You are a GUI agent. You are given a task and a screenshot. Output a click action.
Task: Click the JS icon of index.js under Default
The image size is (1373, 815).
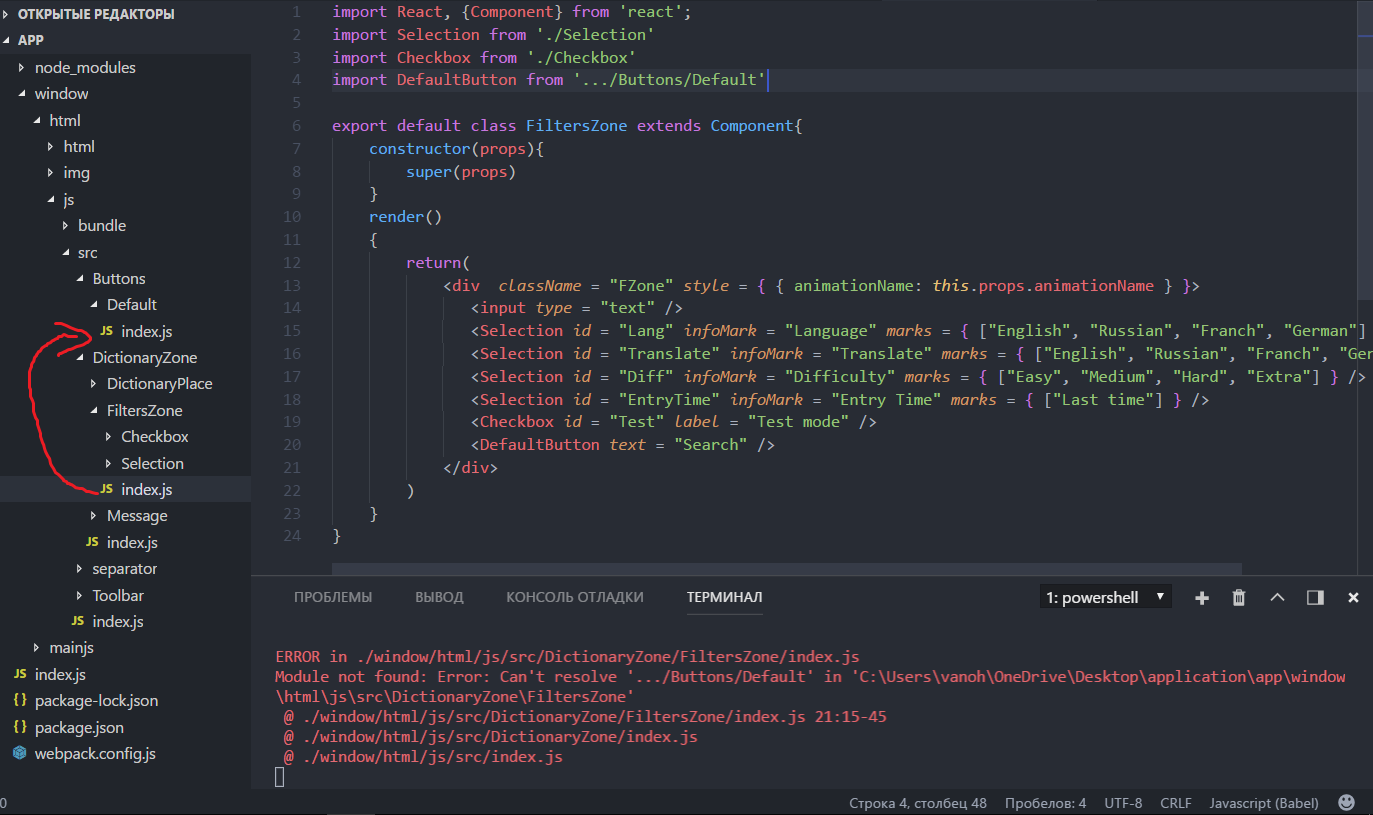coord(106,331)
